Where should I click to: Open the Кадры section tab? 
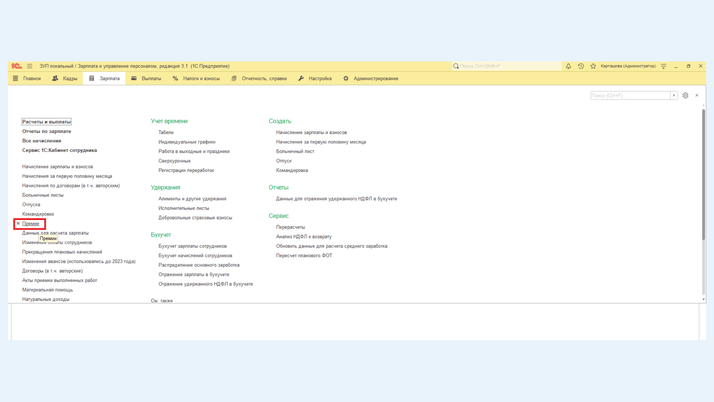(65, 78)
